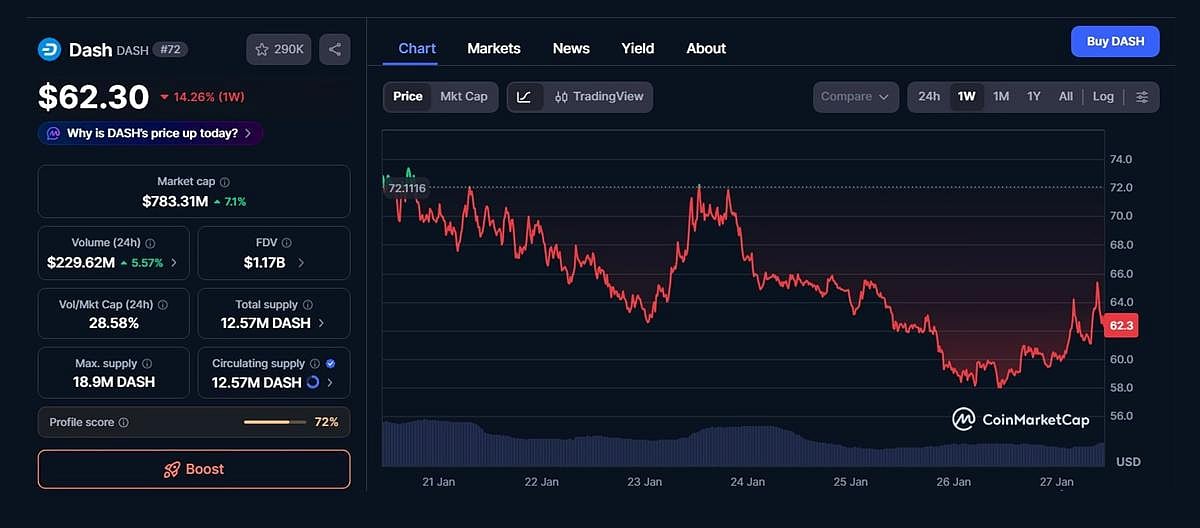Open chart settings sliders icon
Viewport: 1200px width, 528px height.
(1142, 97)
